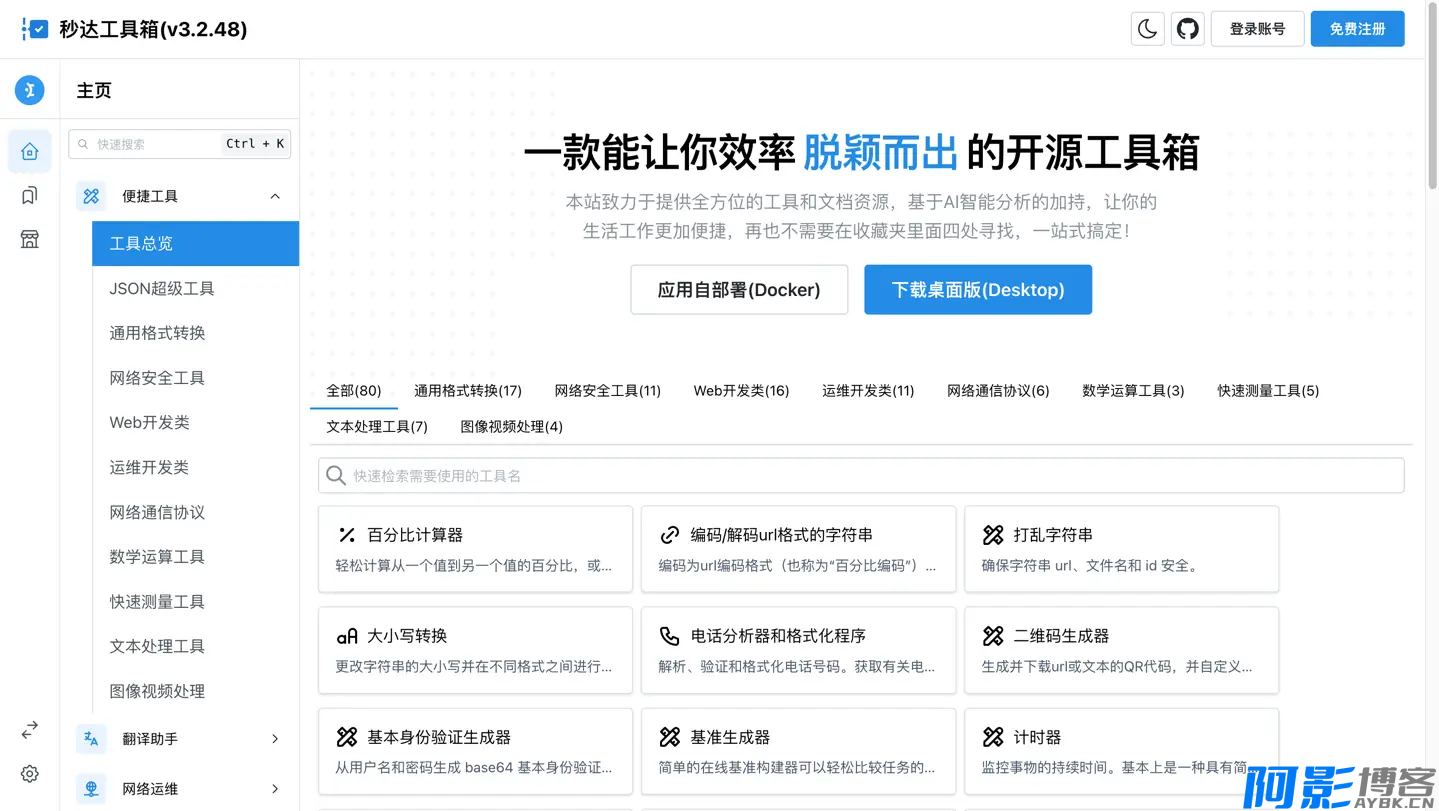Open 文本处理工具 in the sidebar

click(x=196, y=646)
